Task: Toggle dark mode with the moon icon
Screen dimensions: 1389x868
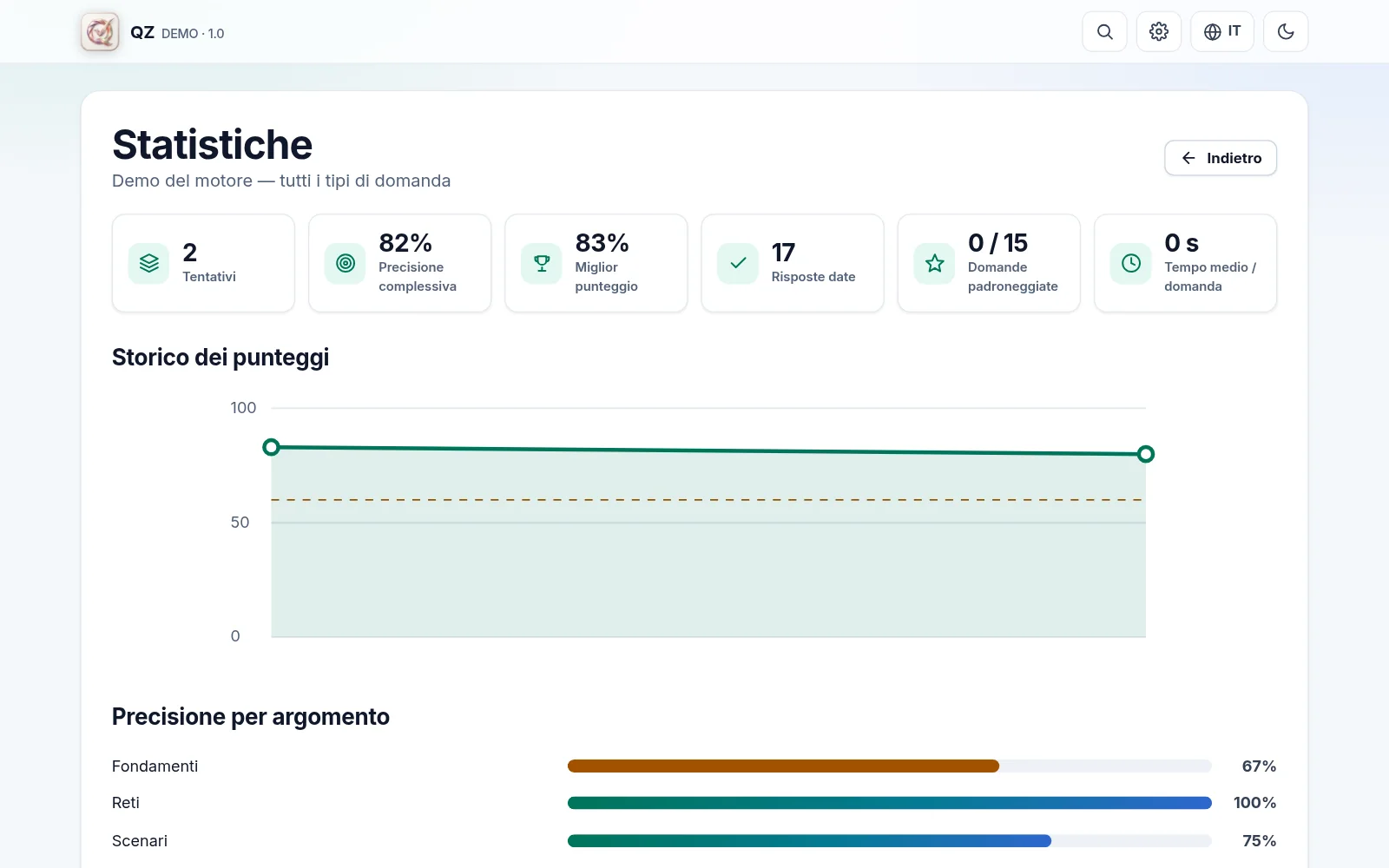Action: tap(1285, 32)
